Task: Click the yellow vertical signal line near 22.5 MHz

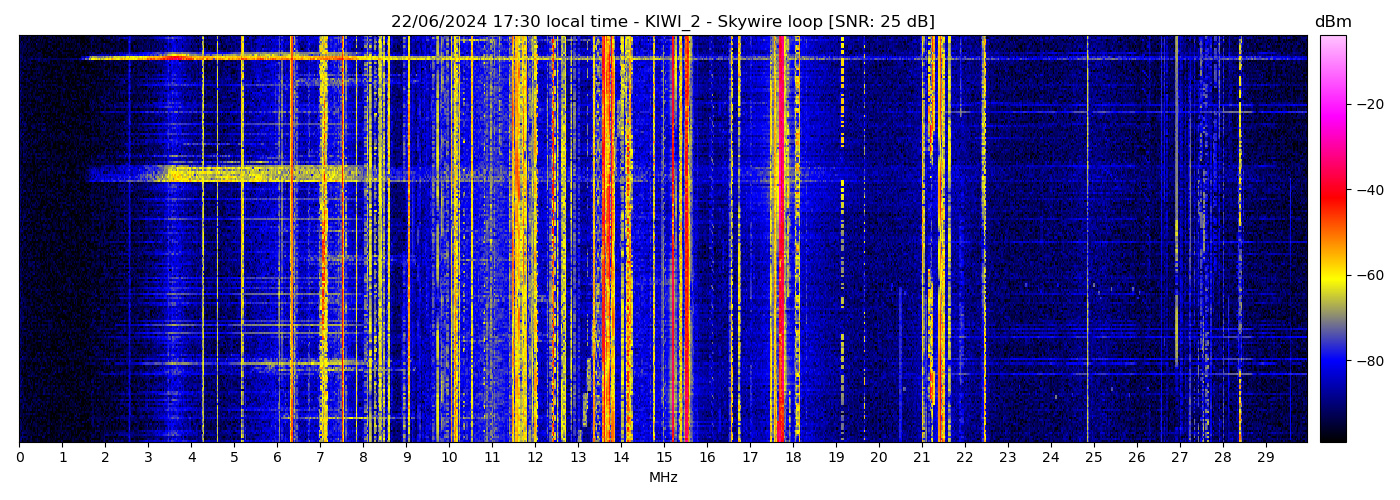Action: point(984,240)
